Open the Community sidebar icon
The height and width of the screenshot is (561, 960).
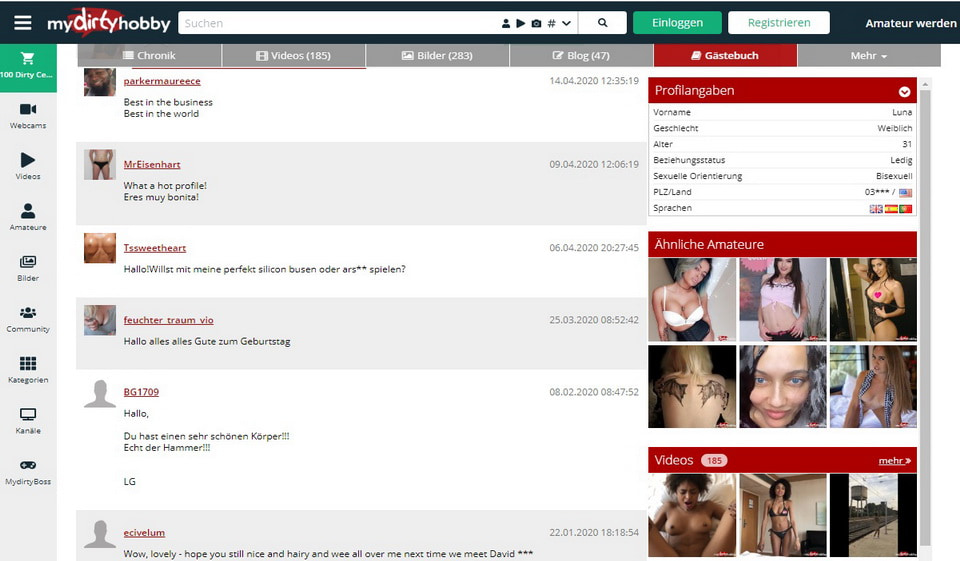coord(28,313)
